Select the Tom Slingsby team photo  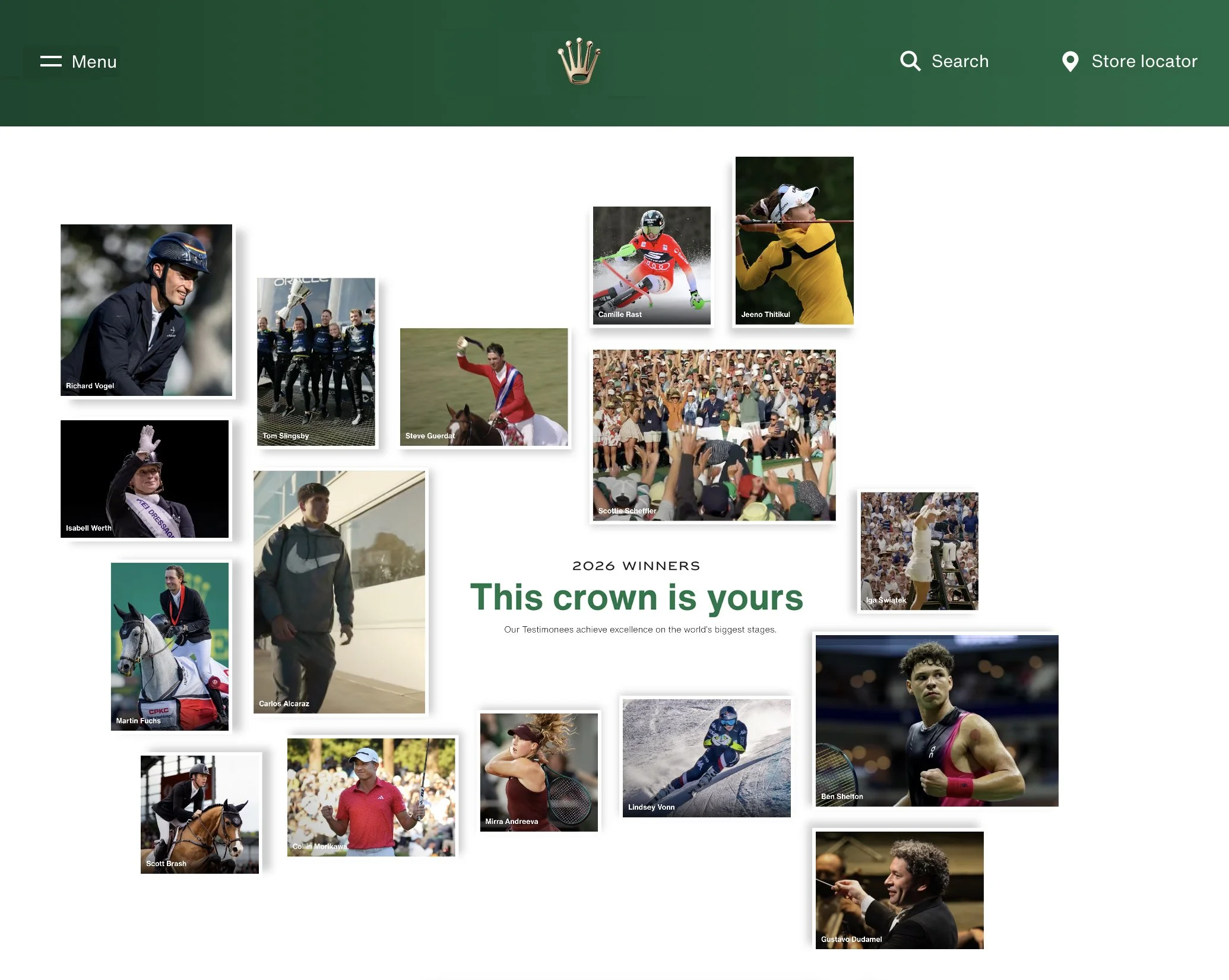point(316,362)
